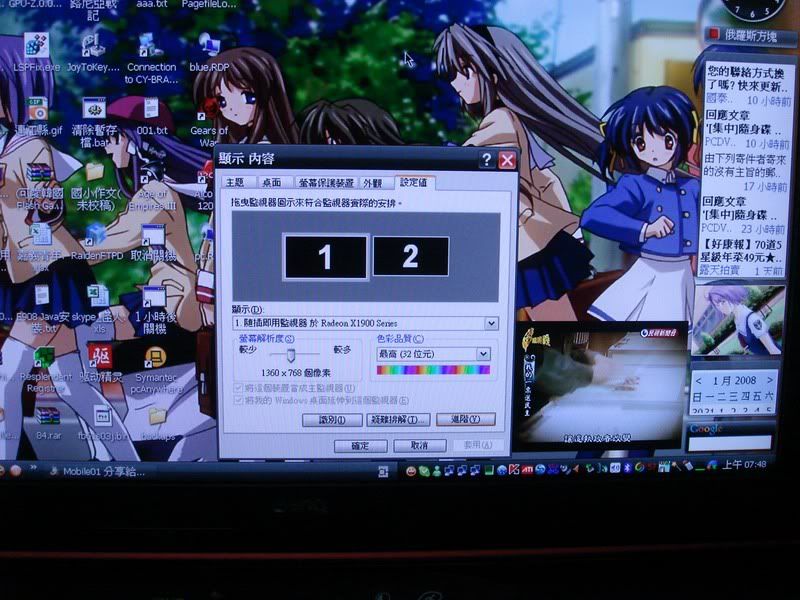Viewport: 800px width, 600px height.
Task: Open the Age of Empires III shortcut
Action: click(152, 187)
